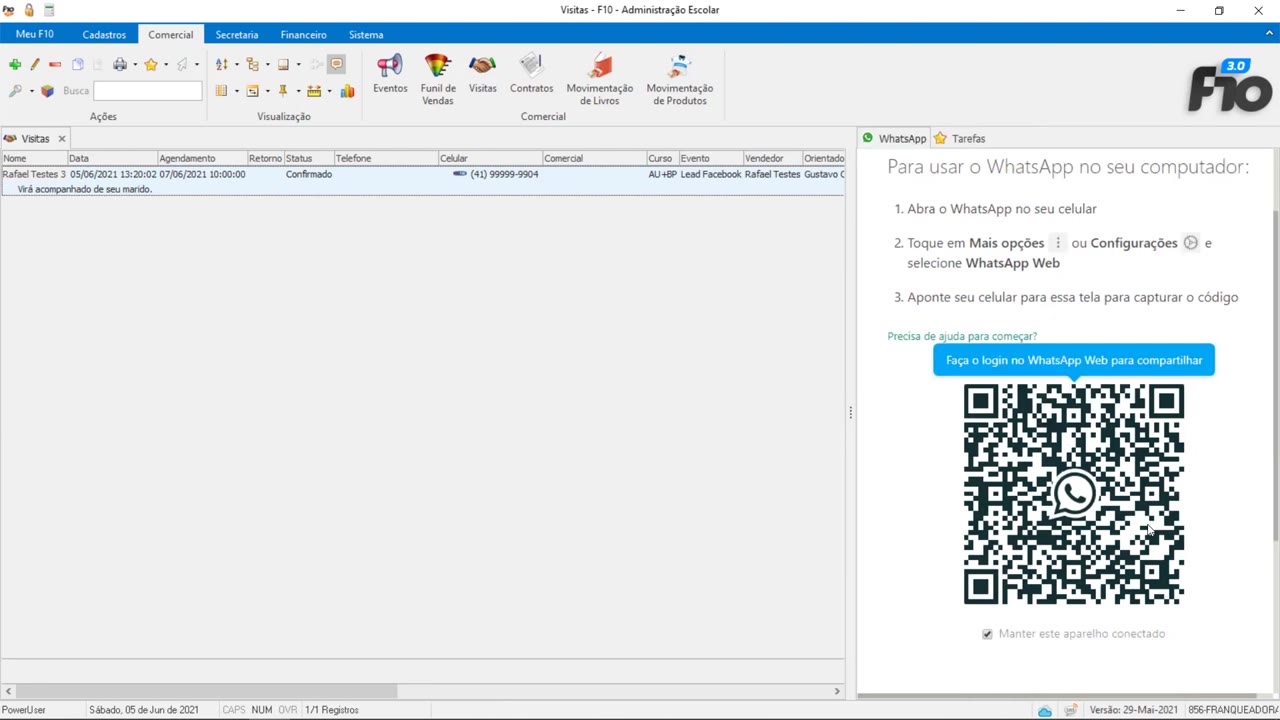The width and height of the screenshot is (1280, 720).
Task: Click the ruler width icon
Action: pos(314,91)
